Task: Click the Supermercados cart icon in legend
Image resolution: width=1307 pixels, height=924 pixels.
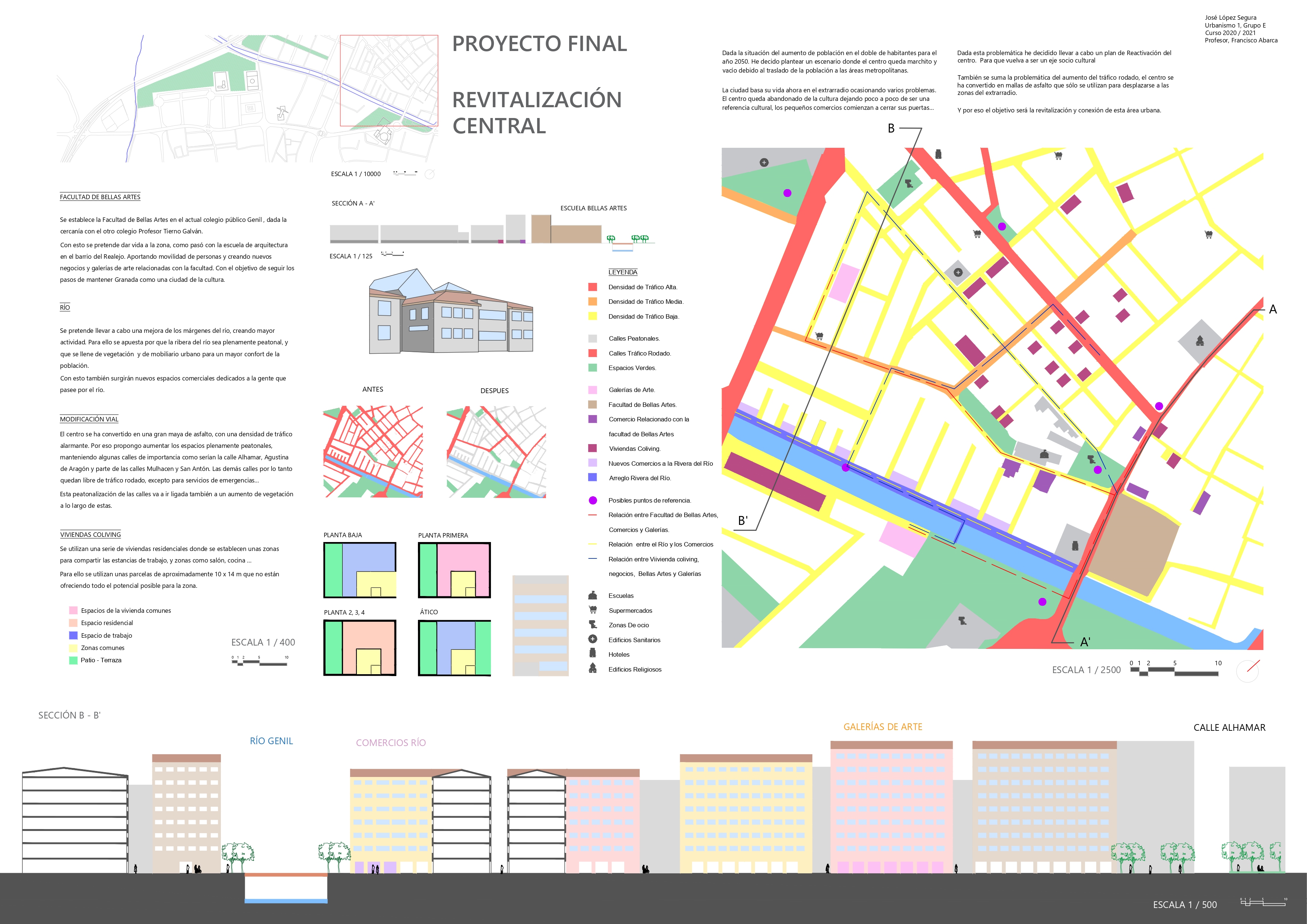Action: coord(593,610)
